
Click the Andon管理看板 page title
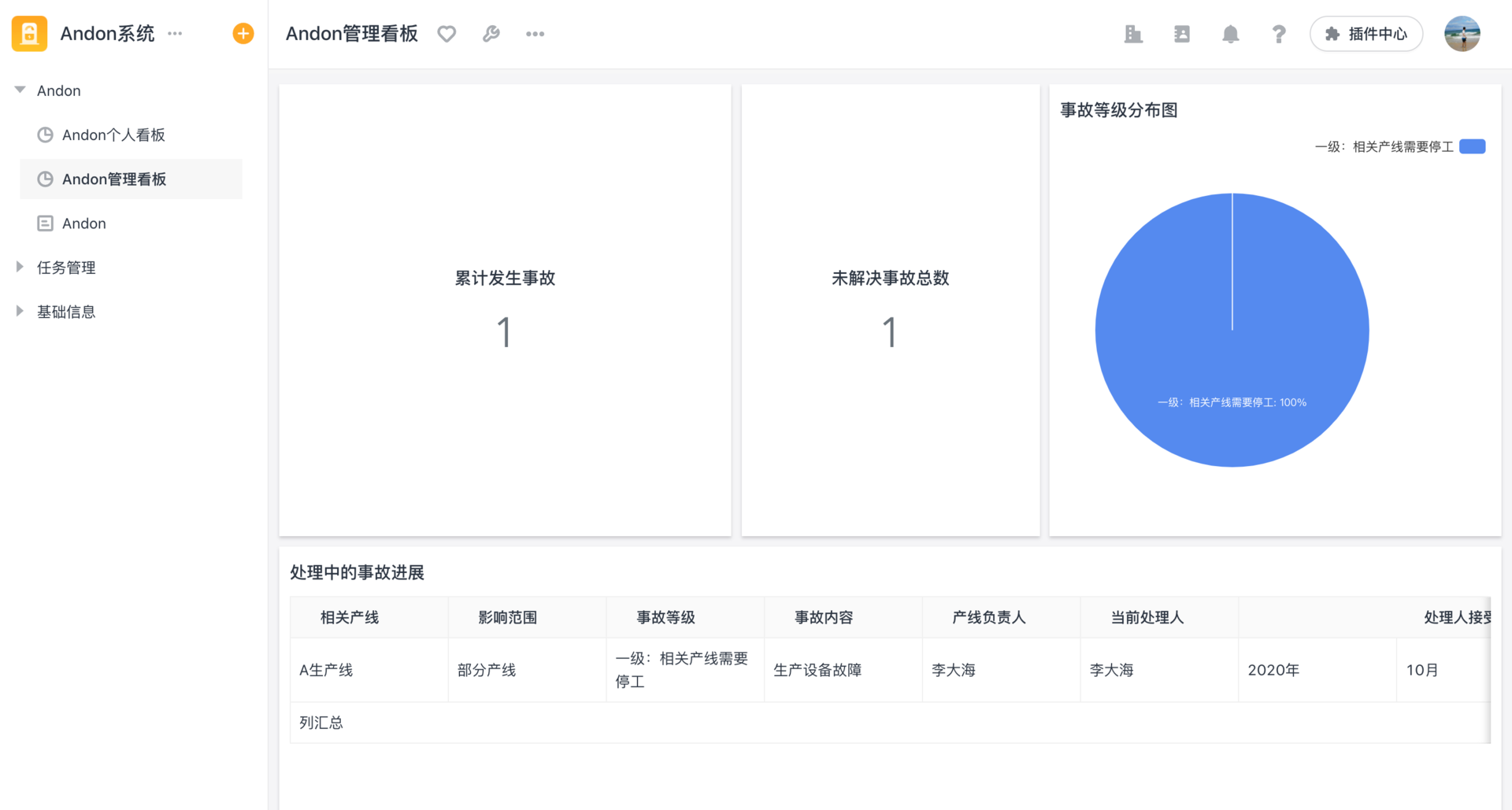coord(352,34)
